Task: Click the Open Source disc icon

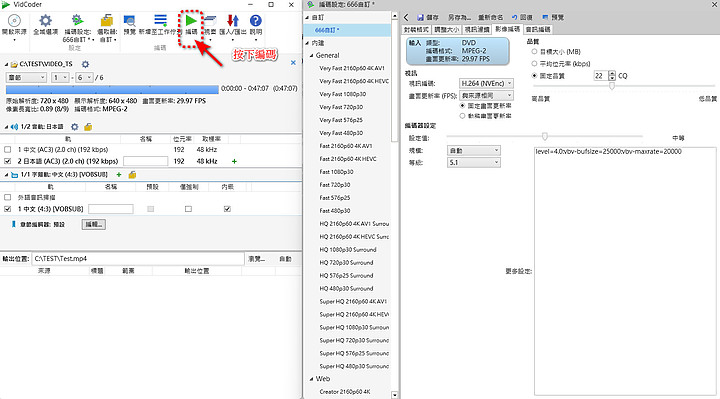Action: click(14, 21)
